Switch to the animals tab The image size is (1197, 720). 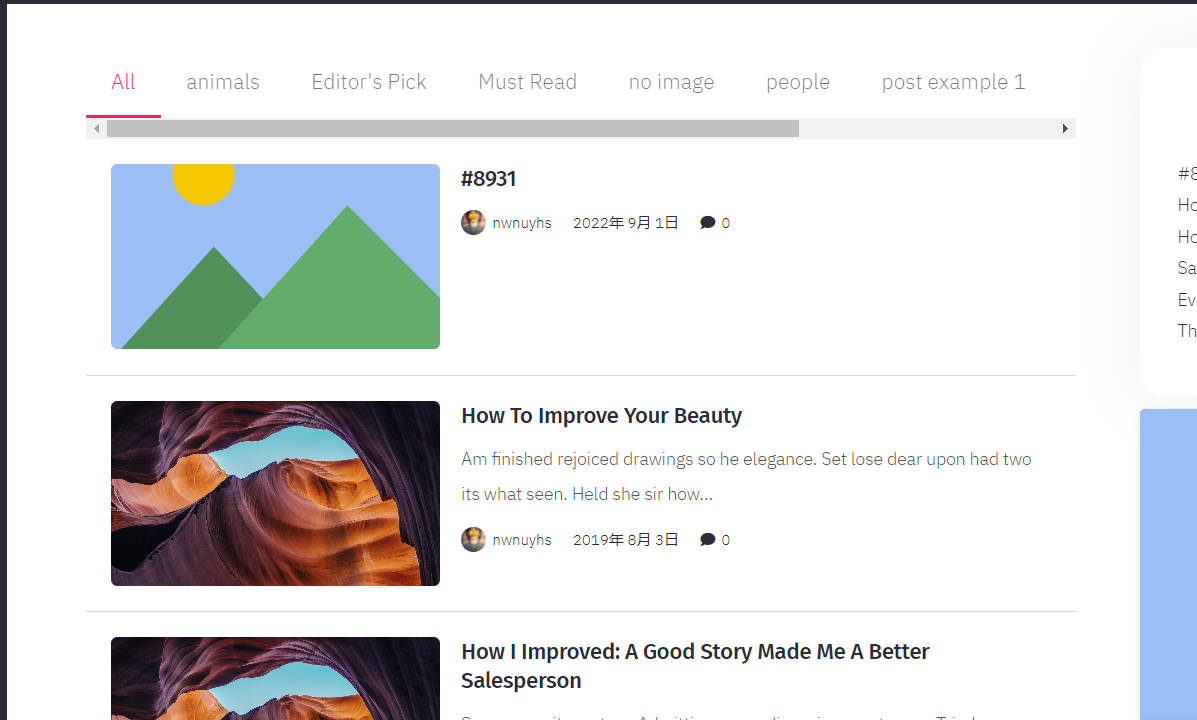[223, 82]
